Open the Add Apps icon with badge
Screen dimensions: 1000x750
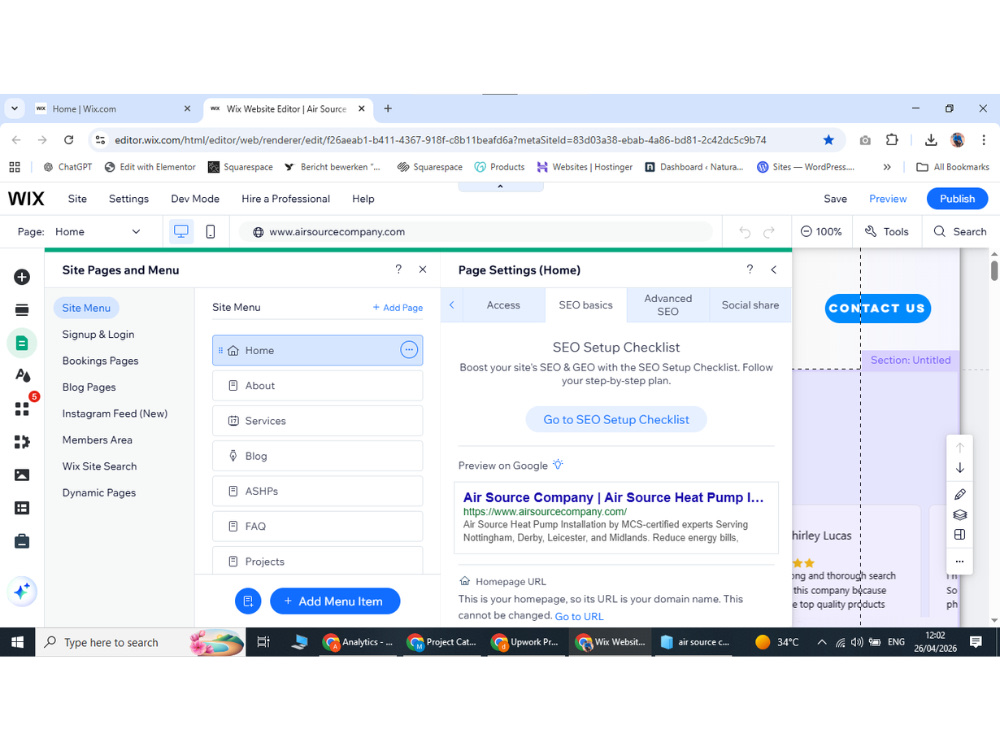click(22, 409)
